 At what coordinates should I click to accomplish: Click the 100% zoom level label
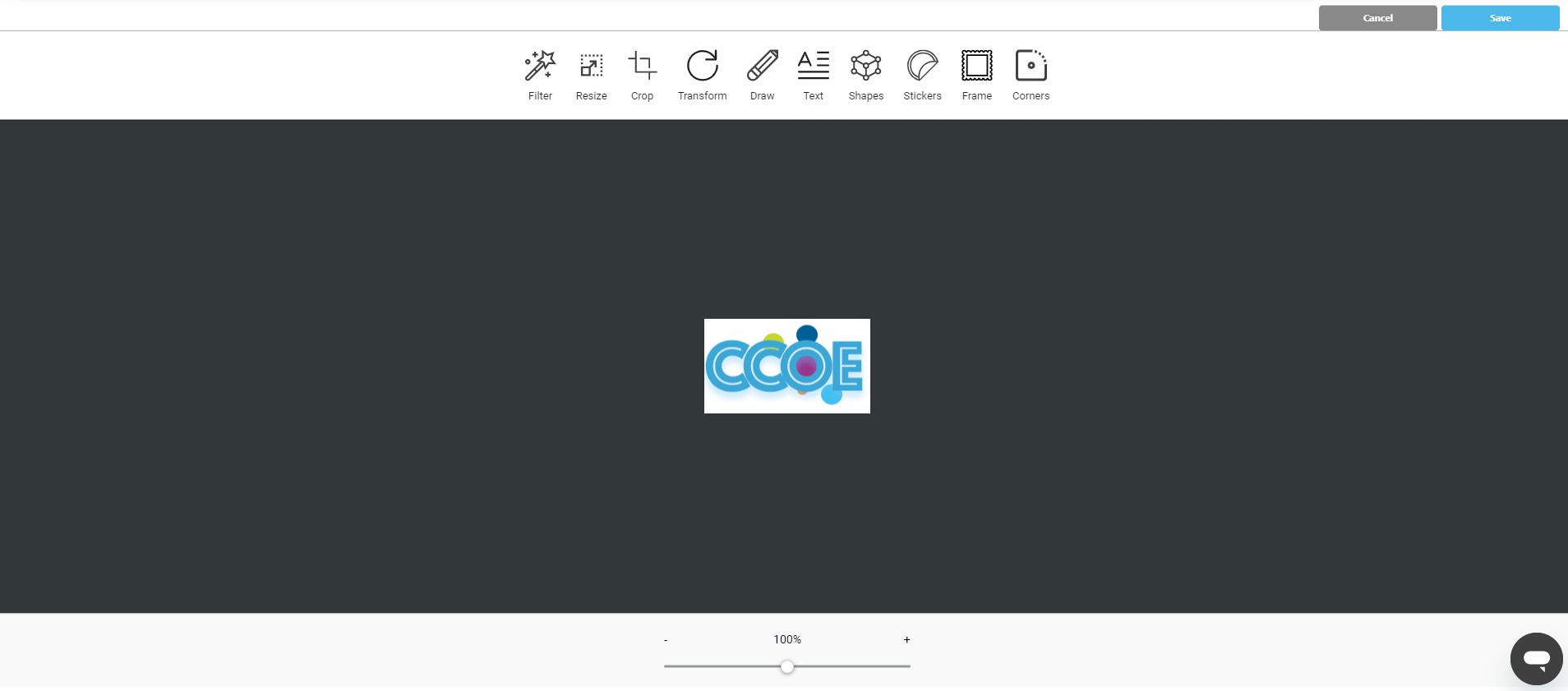[x=786, y=639]
